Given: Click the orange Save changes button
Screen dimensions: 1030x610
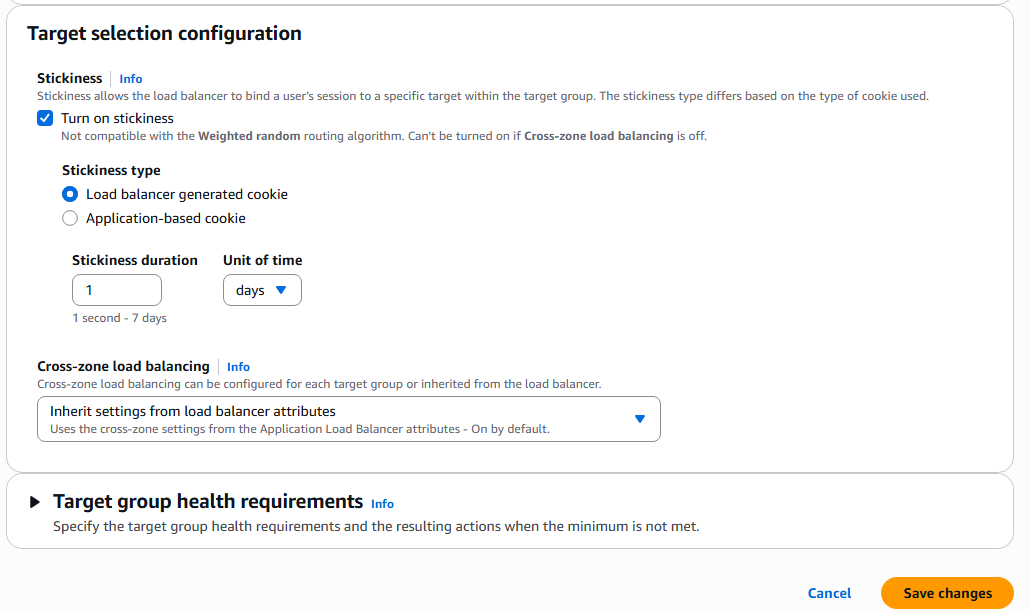Looking at the screenshot, I should [x=947, y=593].
